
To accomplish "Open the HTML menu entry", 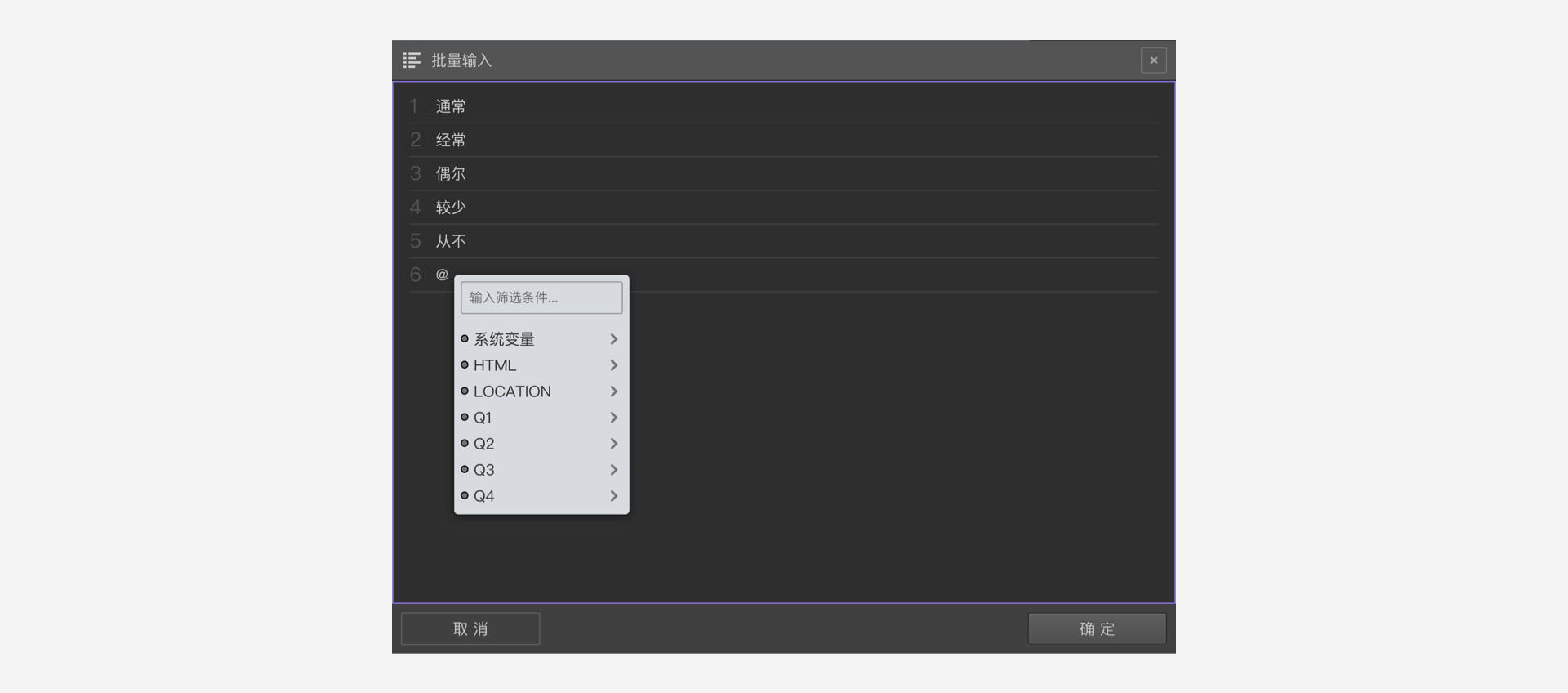I will point(541,365).
